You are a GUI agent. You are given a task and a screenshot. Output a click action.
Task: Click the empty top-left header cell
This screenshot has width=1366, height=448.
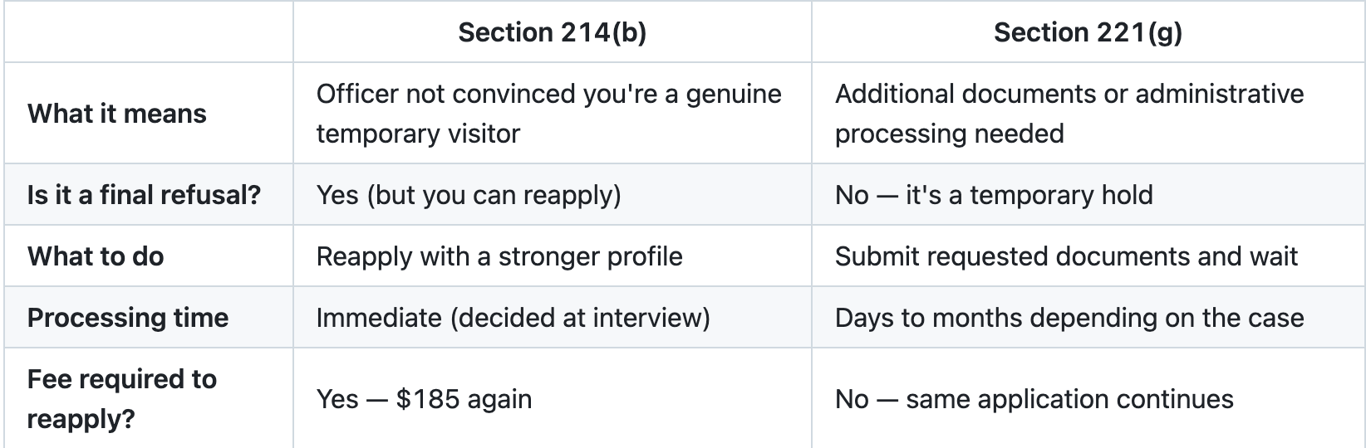click(x=148, y=34)
